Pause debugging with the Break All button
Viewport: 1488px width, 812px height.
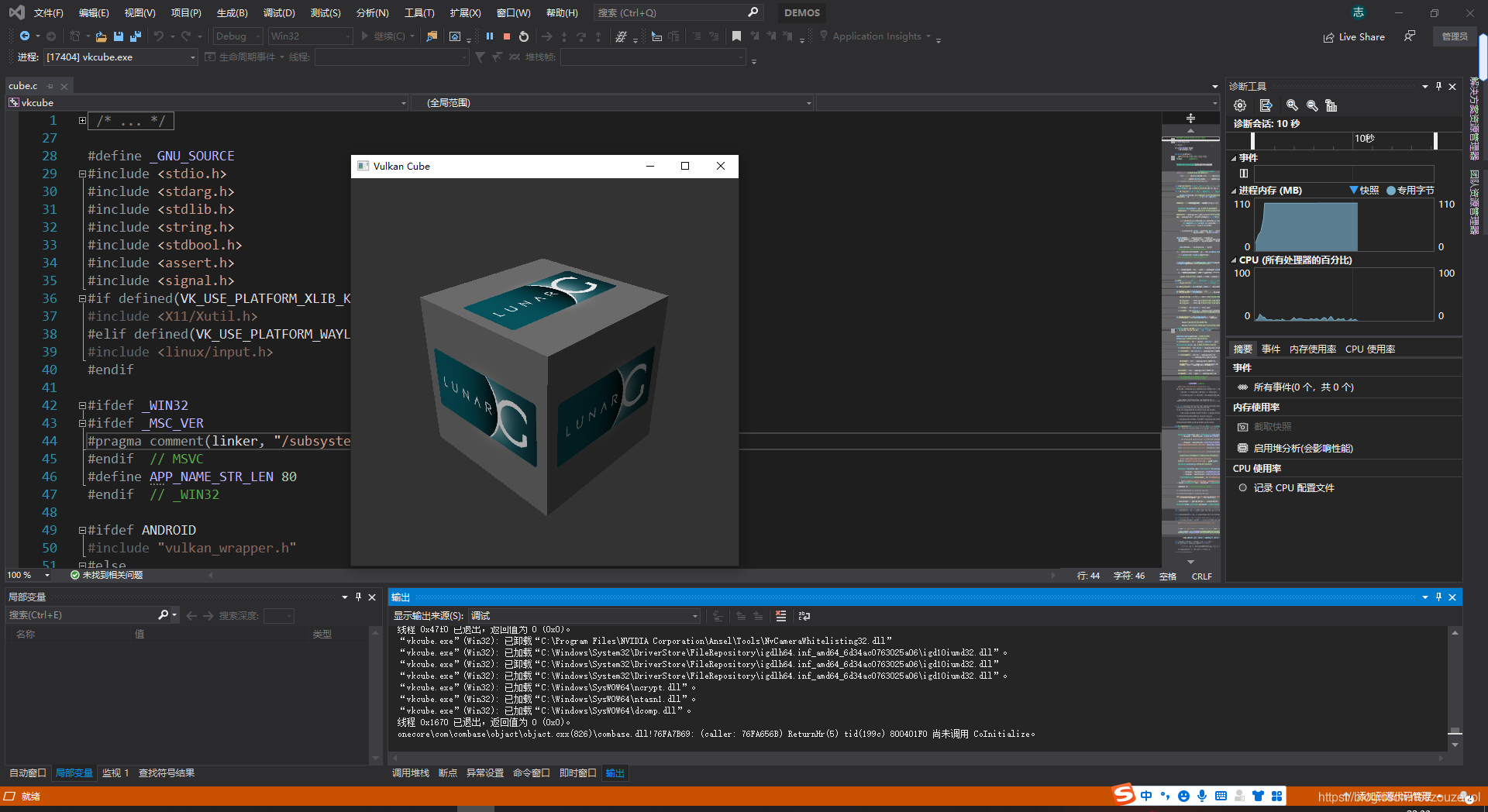tap(490, 36)
